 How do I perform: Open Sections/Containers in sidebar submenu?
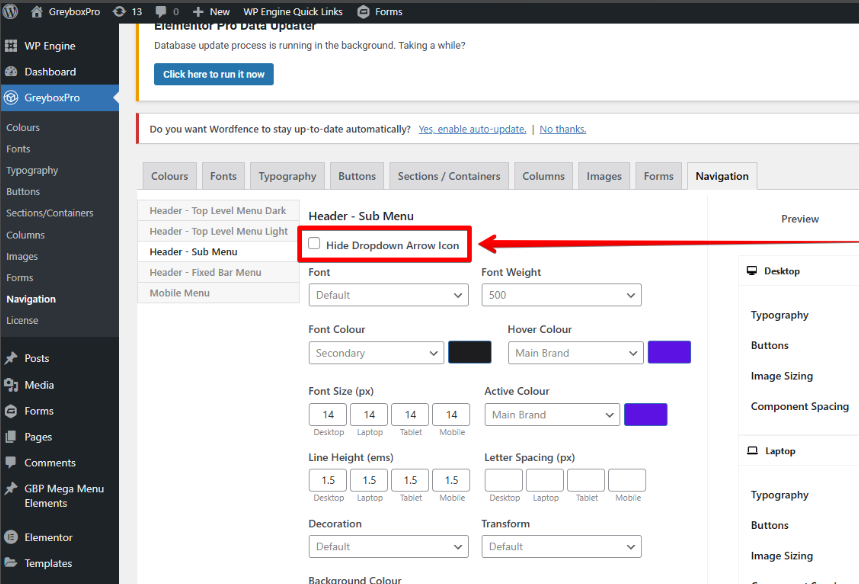50,213
